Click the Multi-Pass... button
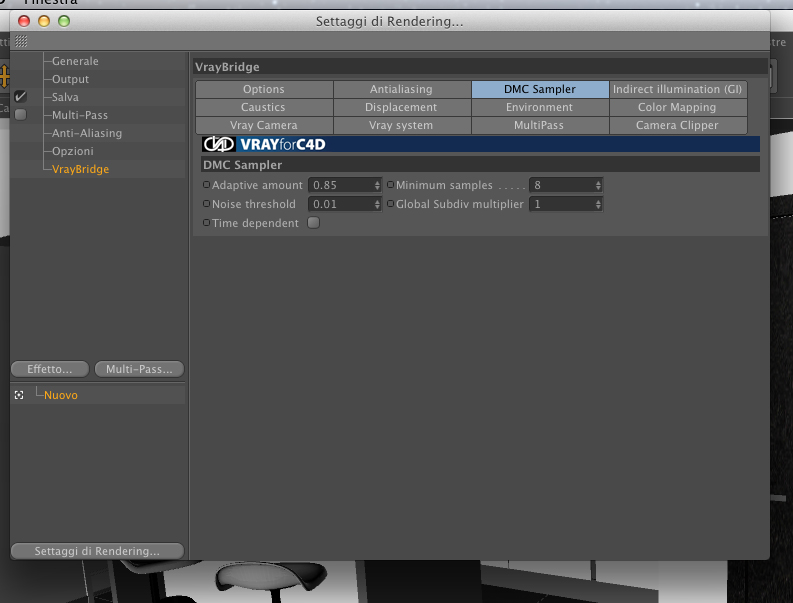 (x=139, y=369)
